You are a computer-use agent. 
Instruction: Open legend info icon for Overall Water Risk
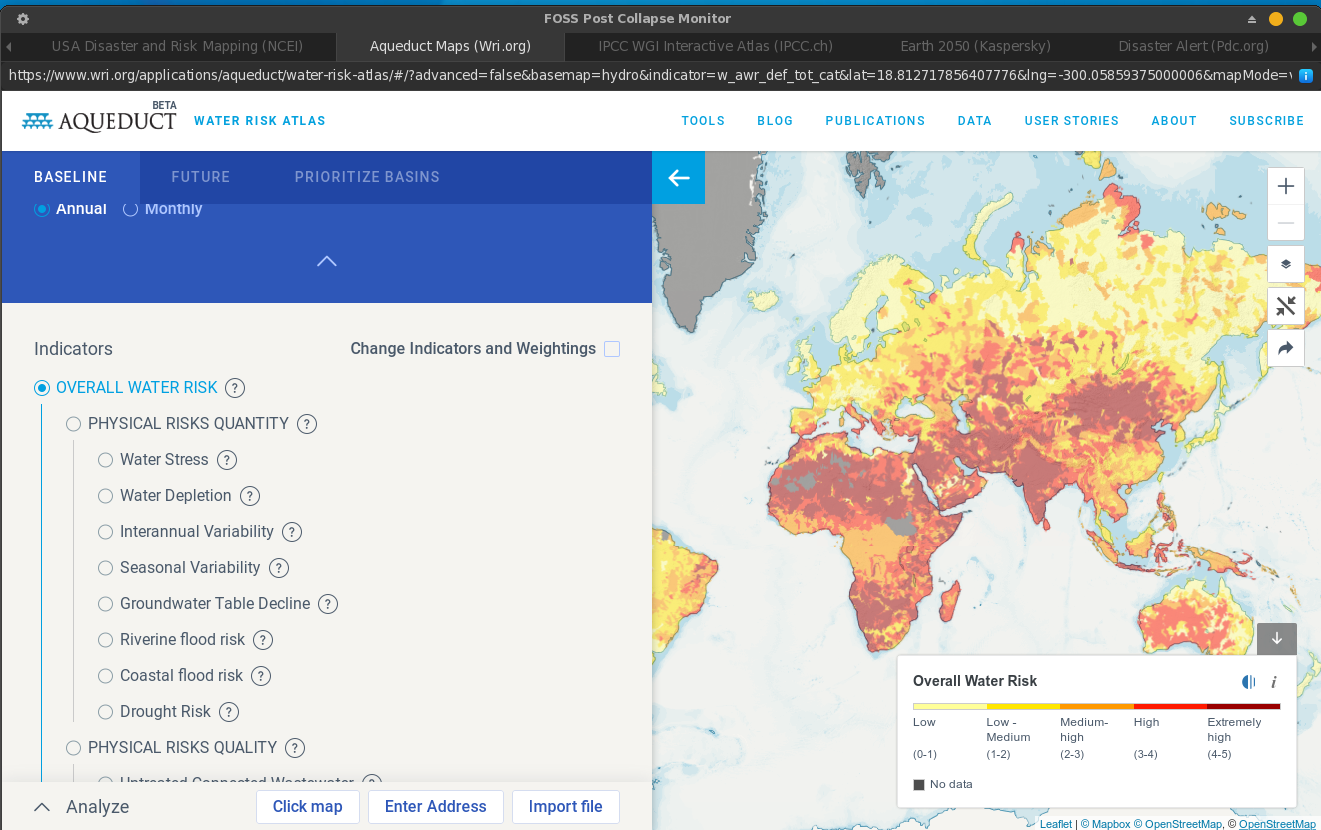tap(1274, 682)
